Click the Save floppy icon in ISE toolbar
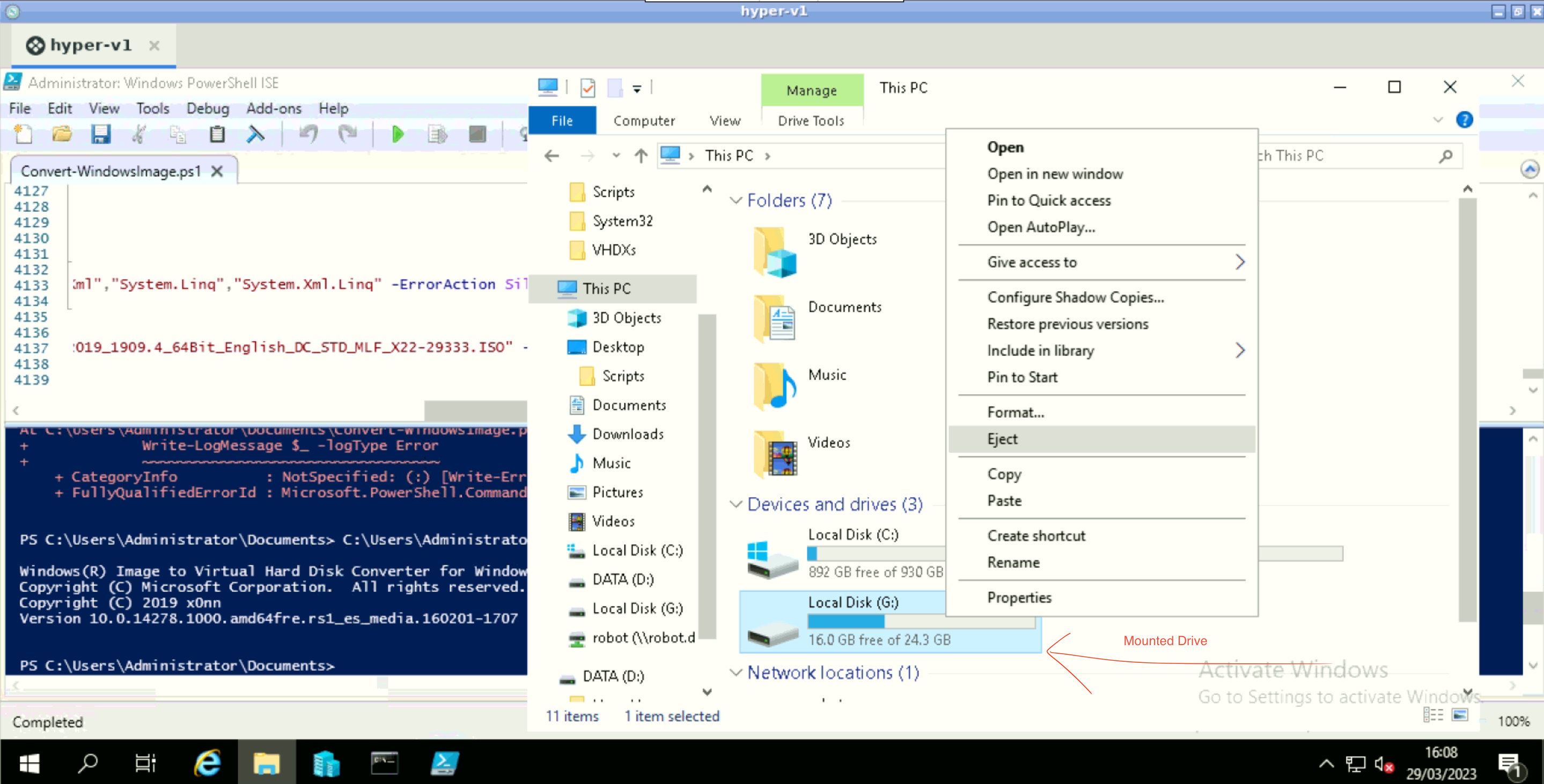The height and width of the screenshot is (784, 1544). [101, 134]
